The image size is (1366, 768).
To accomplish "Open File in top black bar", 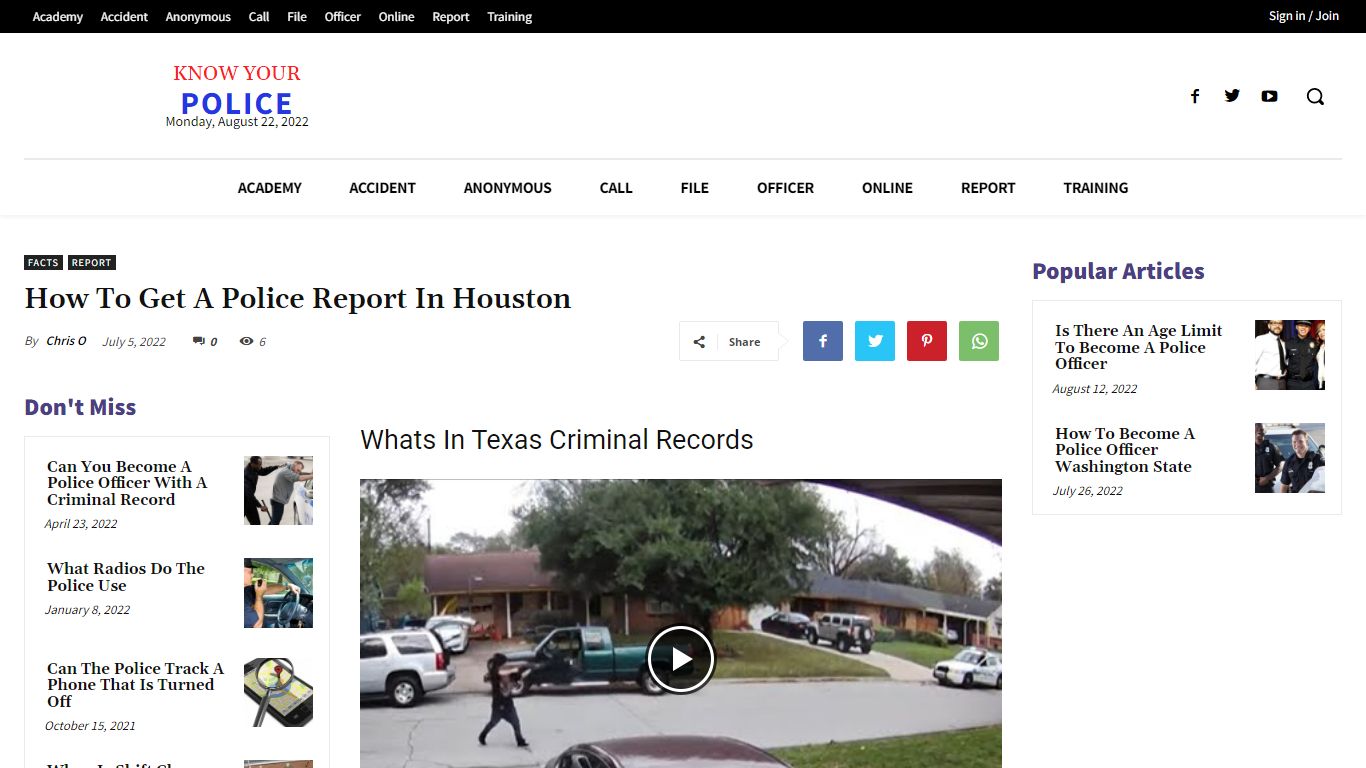I will [x=297, y=16].
